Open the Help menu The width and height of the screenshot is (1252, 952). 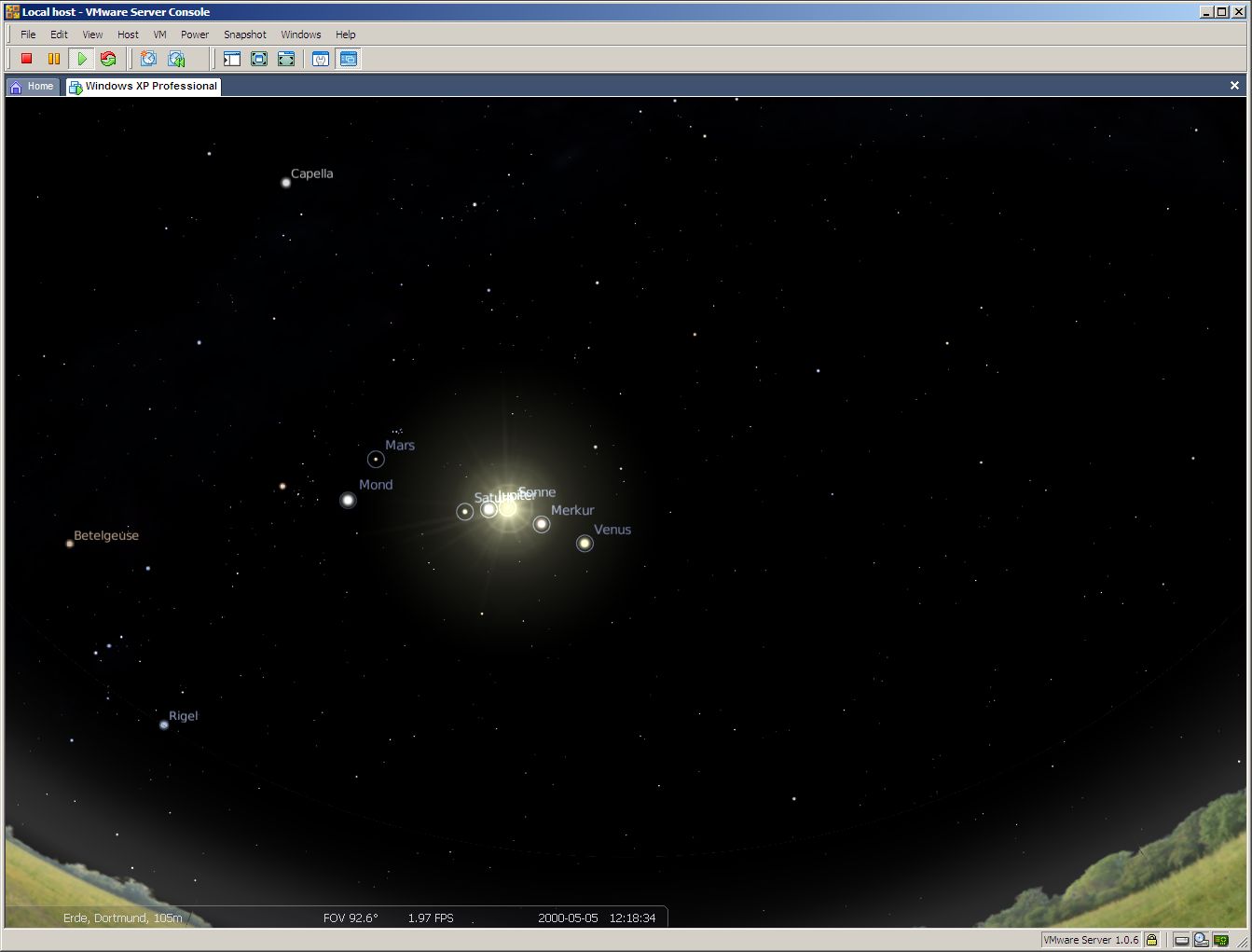click(x=346, y=34)
